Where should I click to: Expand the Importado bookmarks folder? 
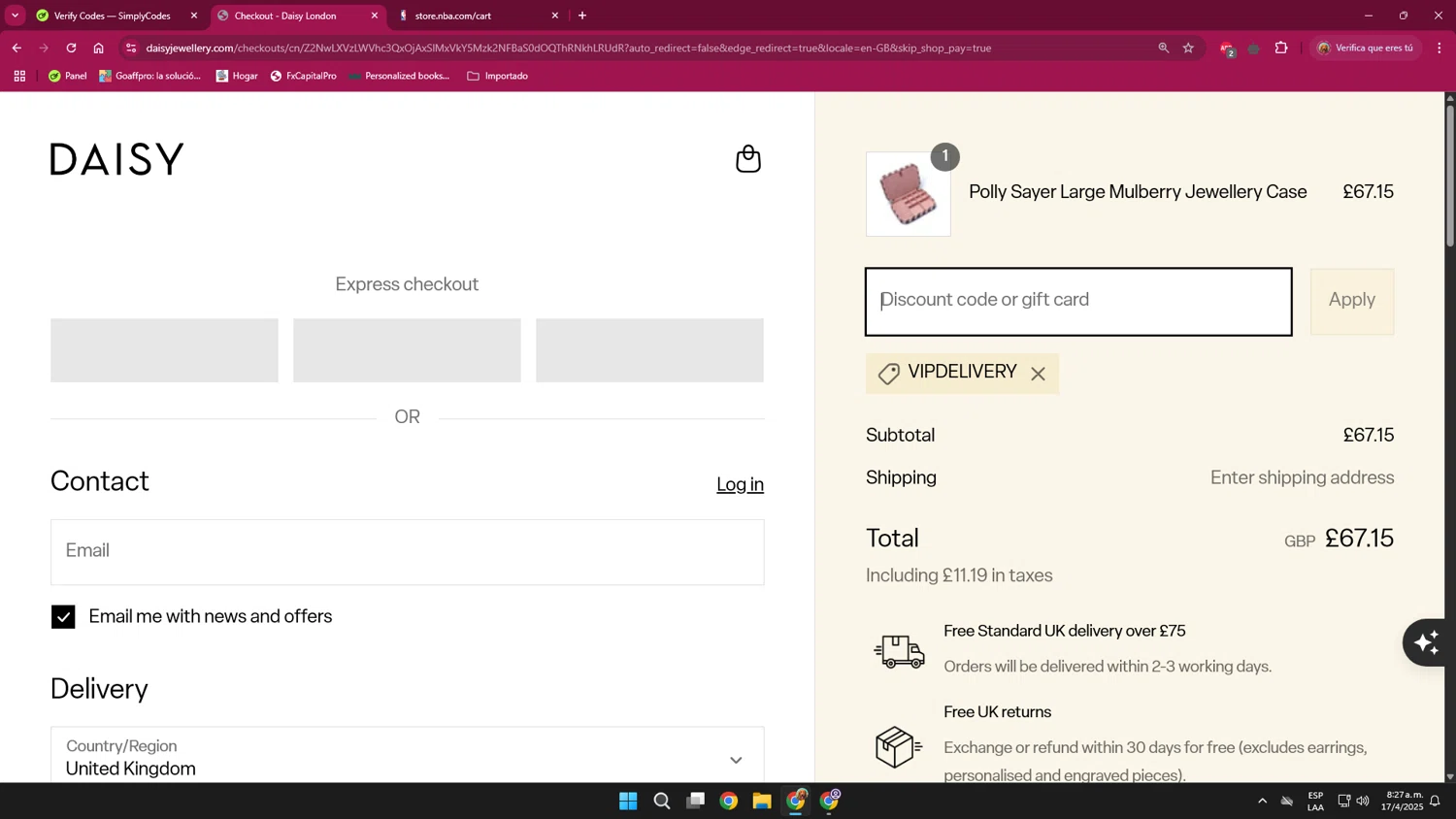[498, 76]
